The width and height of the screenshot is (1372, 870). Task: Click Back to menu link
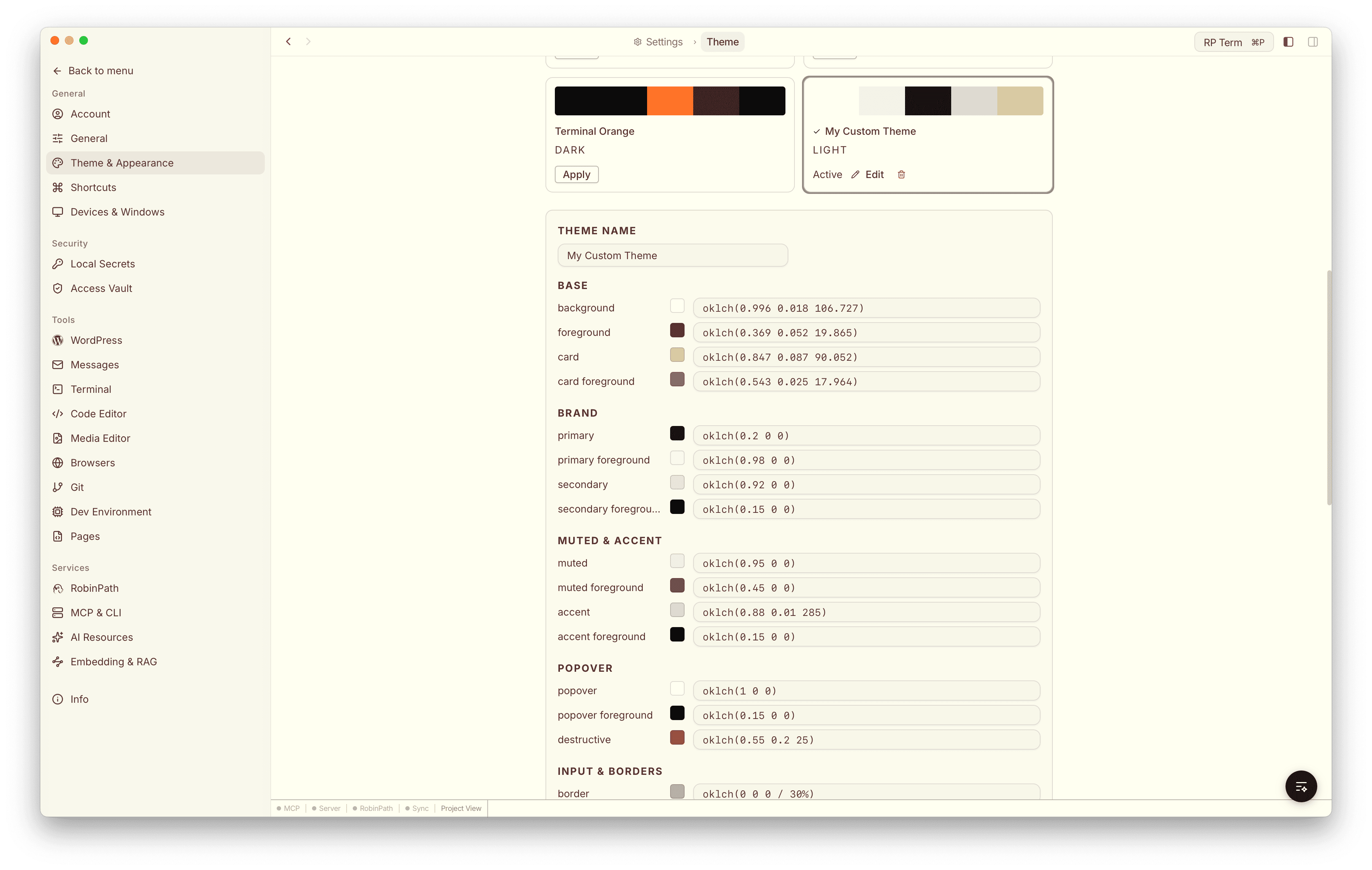click(101, 70)
